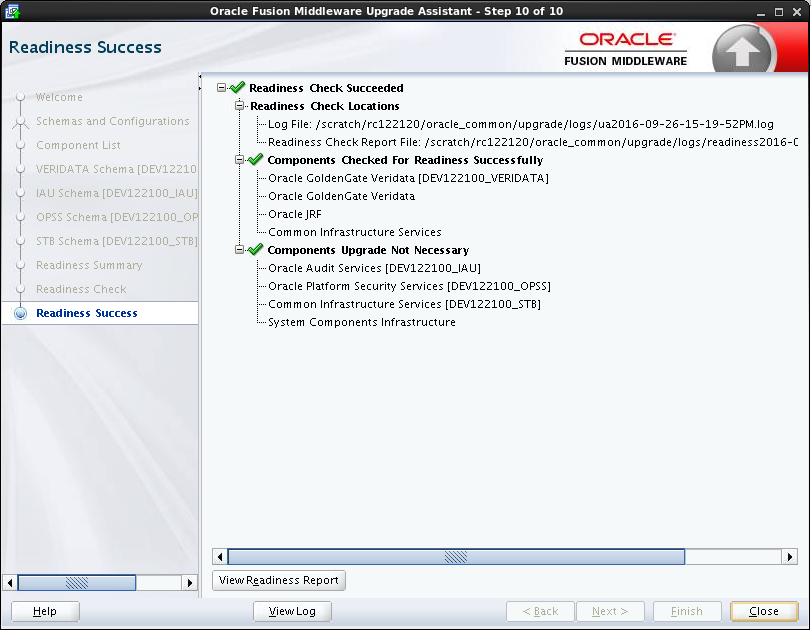This screenshot has width=811, height=630.
Task: Click right arrow of results horizontal scrollbar
Action: click(789, 557)
